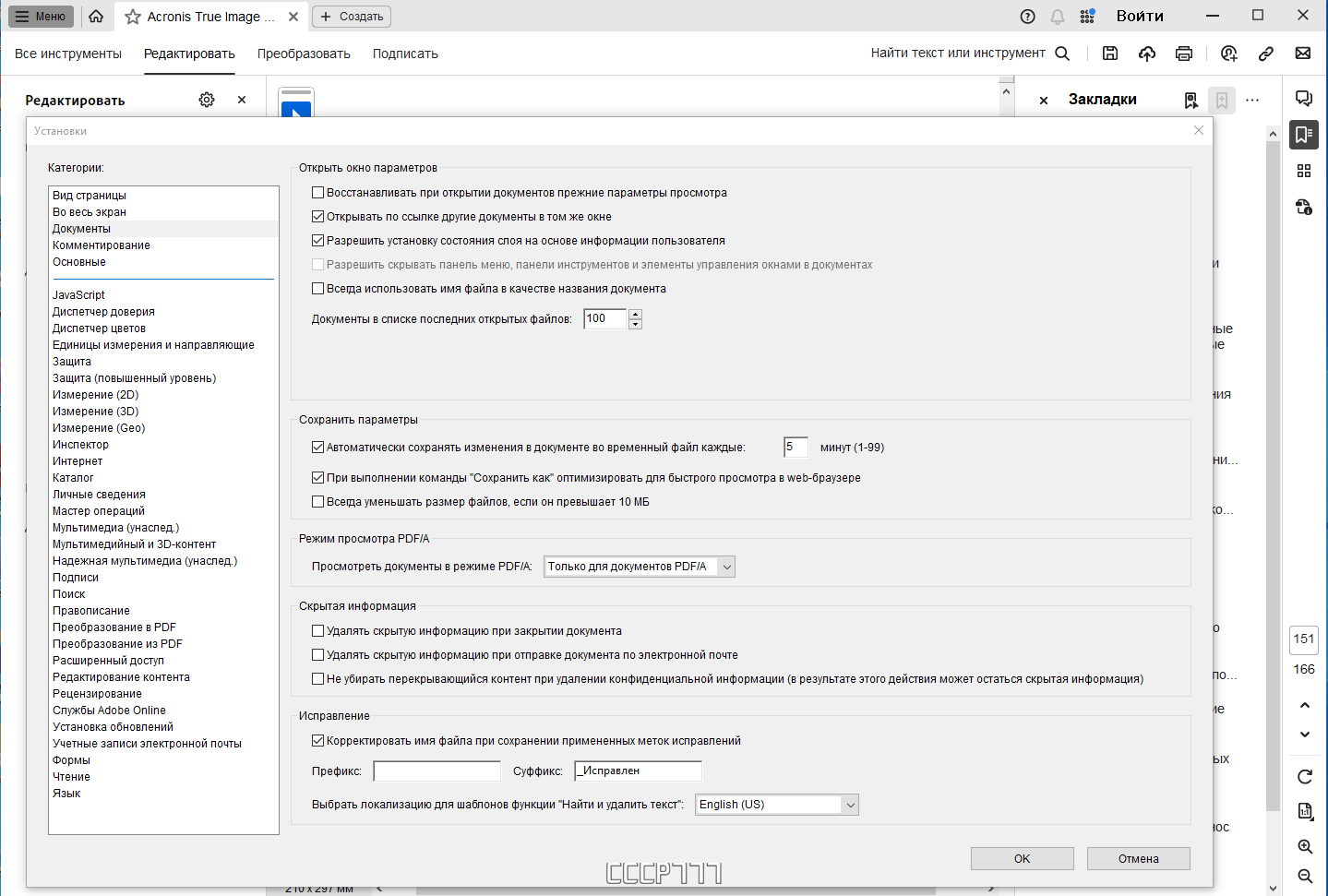Screen dimensions: 1328x896
Task: Close the Редактировать panel
Action: [242, 100]
